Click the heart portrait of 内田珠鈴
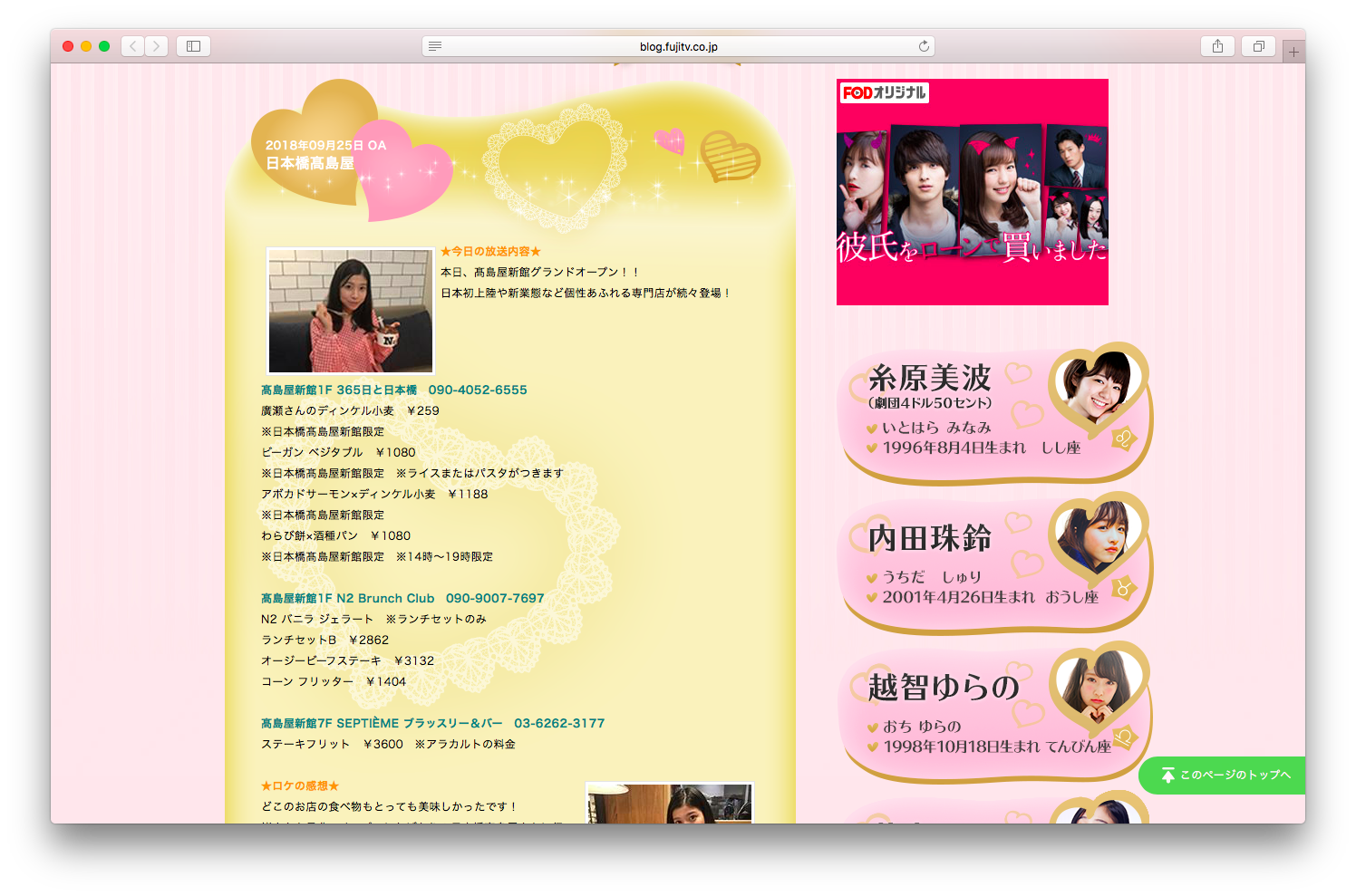 1099,538
